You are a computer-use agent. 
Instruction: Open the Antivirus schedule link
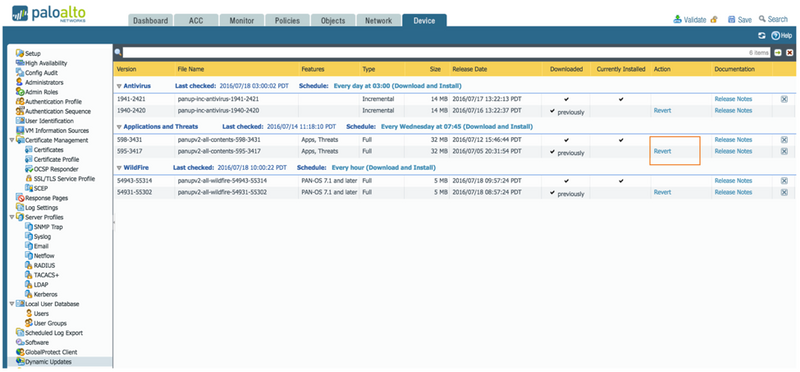pos(397,86)
